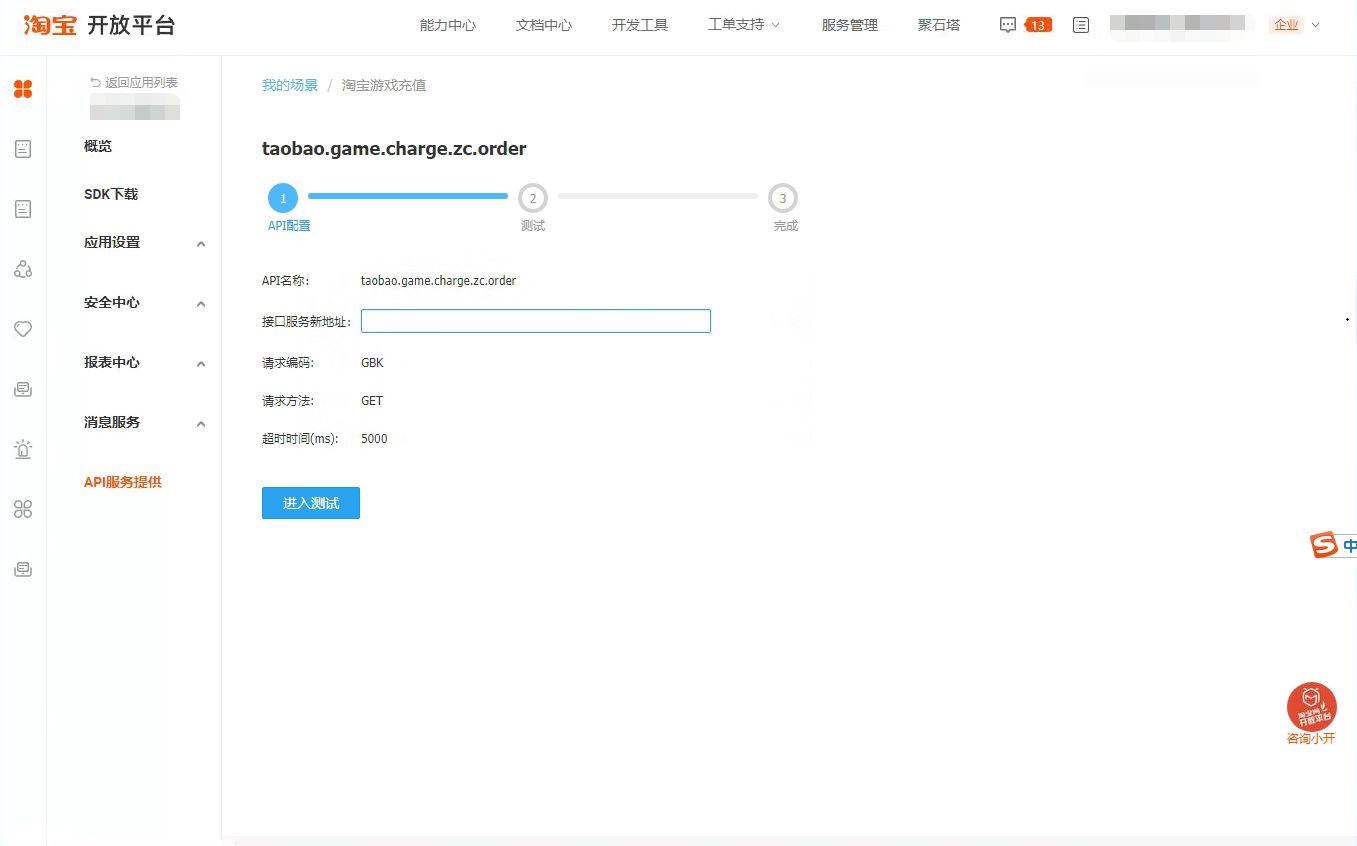This screenshot has width=1357, height=846.
Task: Open 报表中心 in the sidebar
Action: point(112,362)
